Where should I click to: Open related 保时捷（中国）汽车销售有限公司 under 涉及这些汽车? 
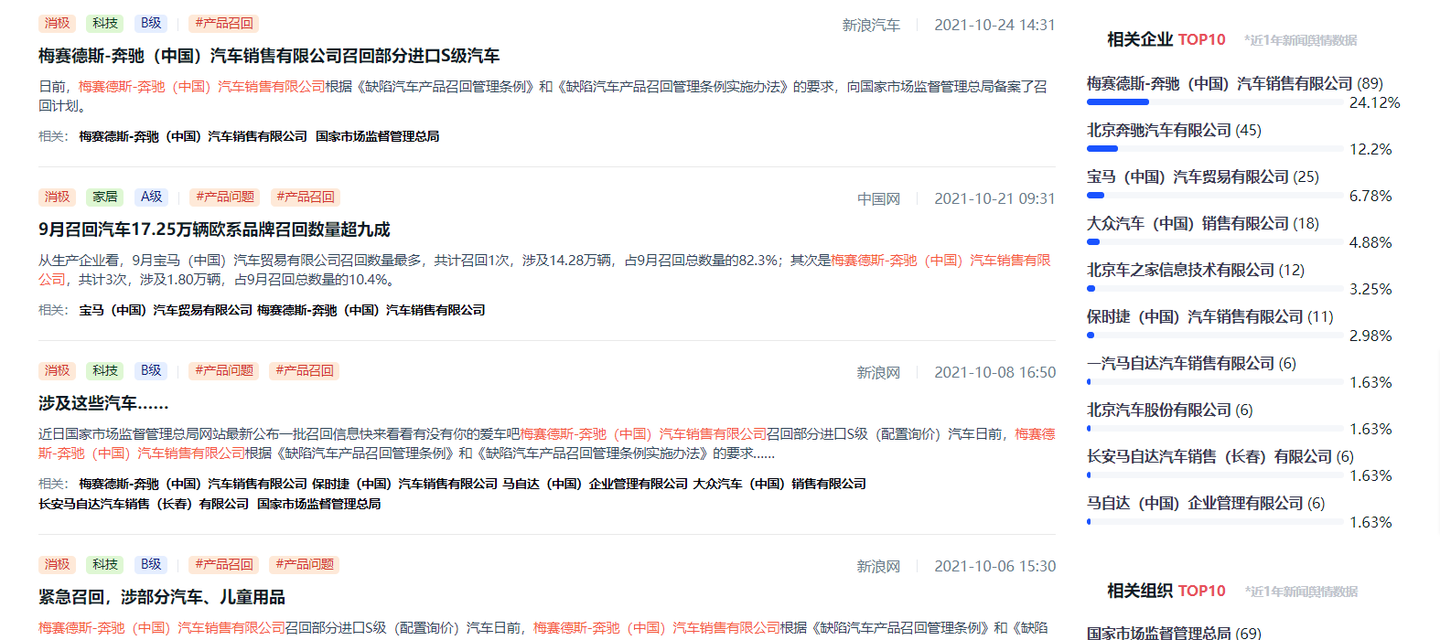pyautogui.click(x=405, y=484)
